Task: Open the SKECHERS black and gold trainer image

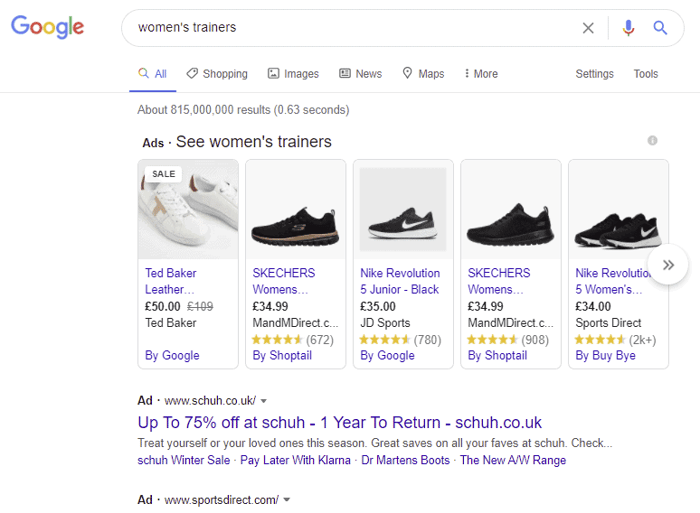Action: click(296, 209)
